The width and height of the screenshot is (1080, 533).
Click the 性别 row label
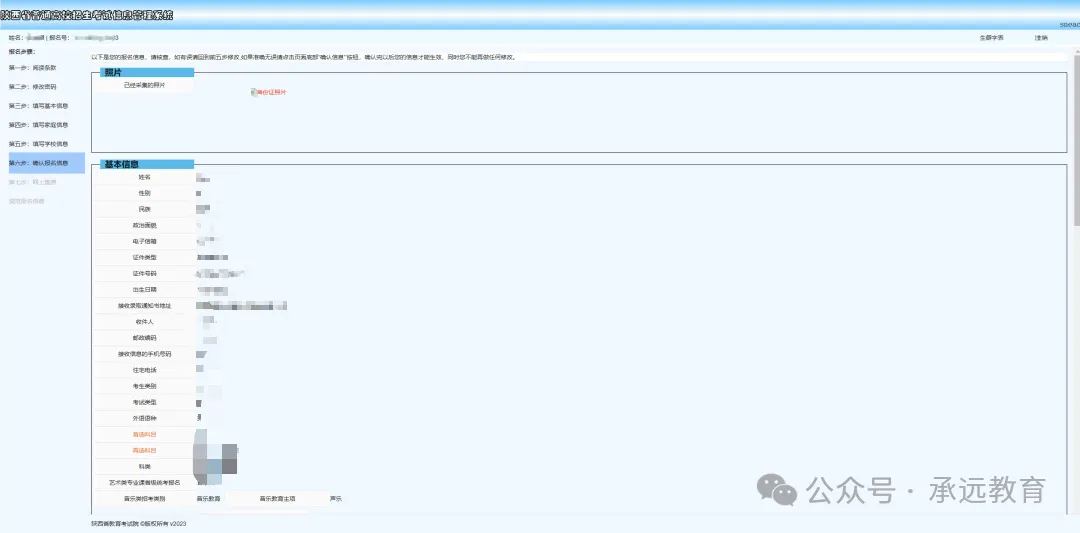[144, 194]
